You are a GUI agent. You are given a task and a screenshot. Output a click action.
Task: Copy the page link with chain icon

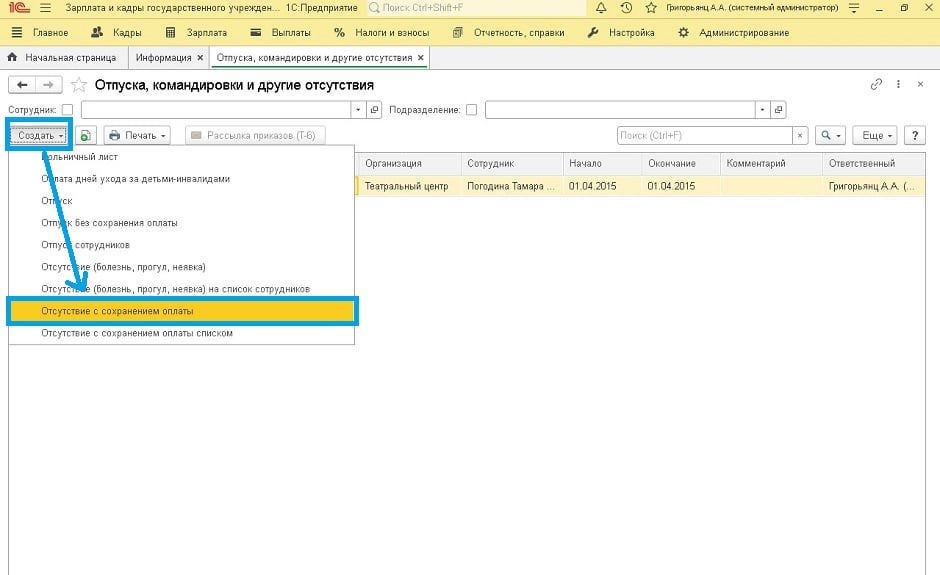point(877,85)
